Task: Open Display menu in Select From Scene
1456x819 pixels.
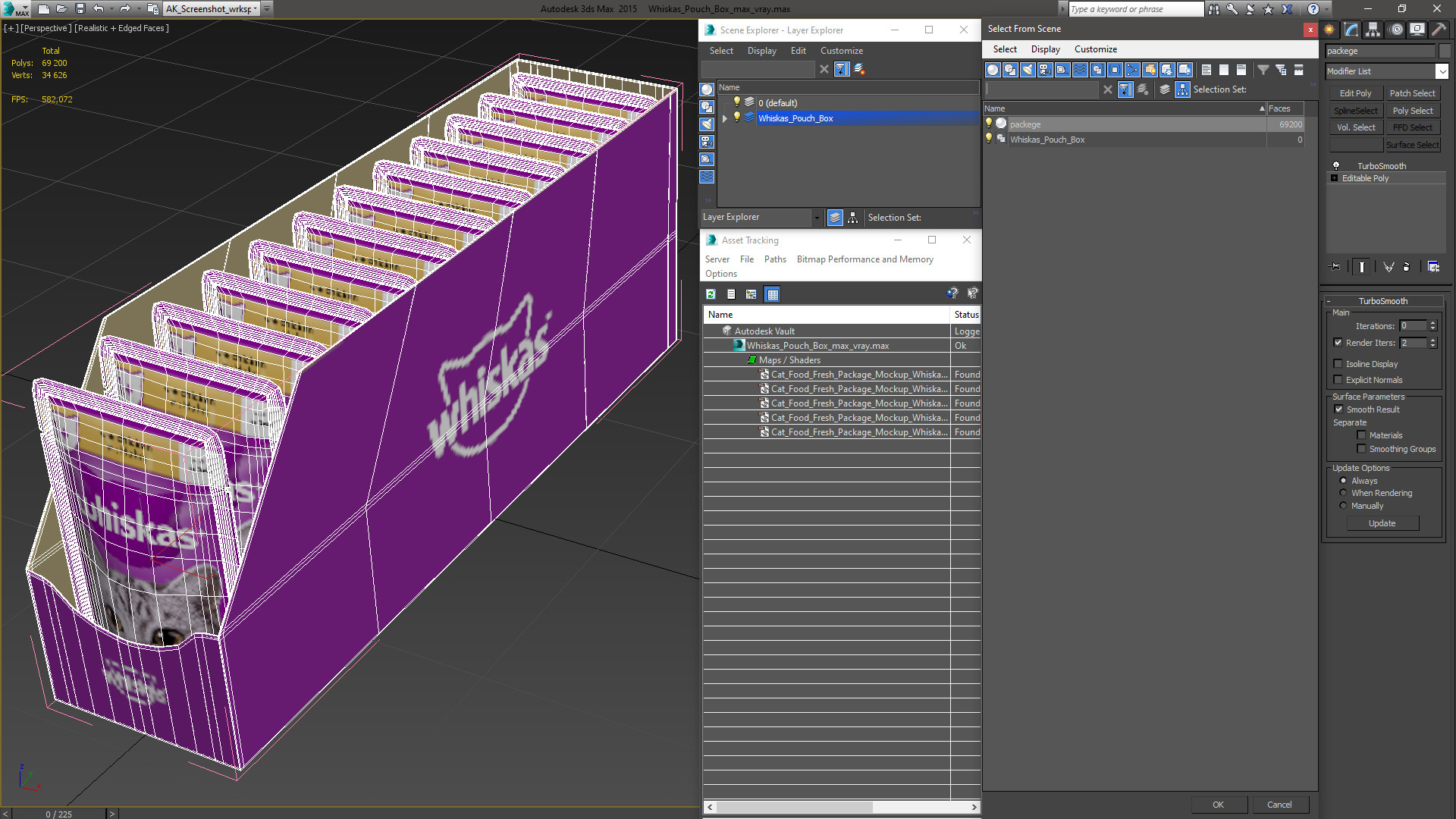Action: pos(1046,49)
